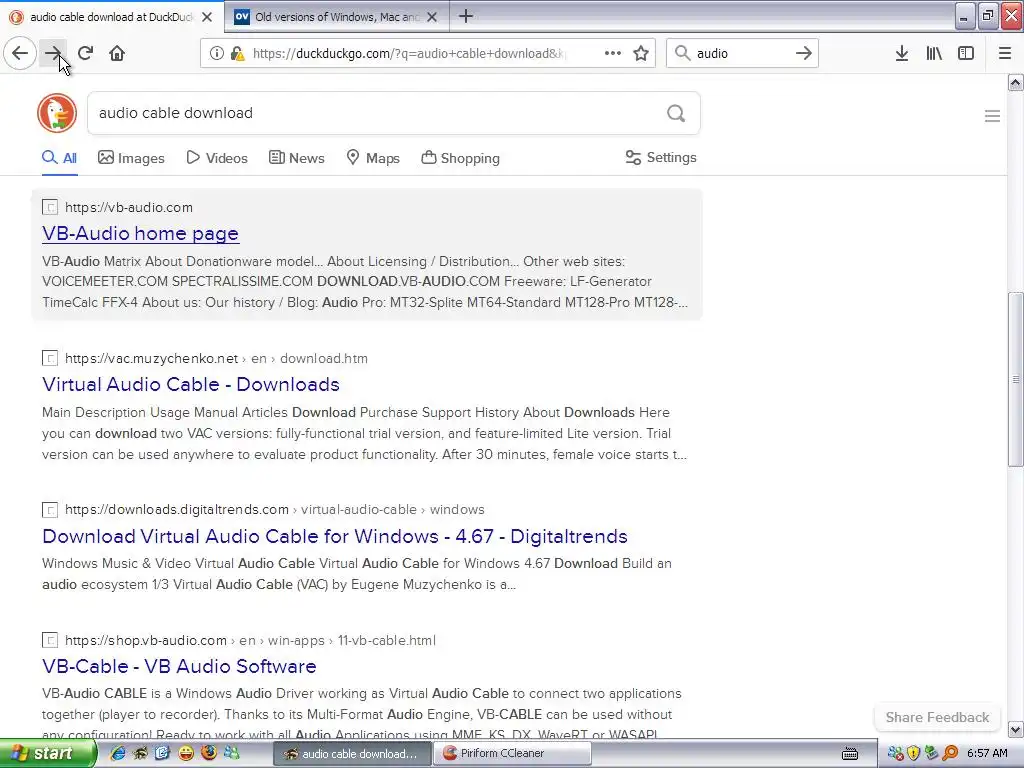Viewport: 1024px width, 768px height.
Task: Select audio cable download taskbar button
Action: 352,754
